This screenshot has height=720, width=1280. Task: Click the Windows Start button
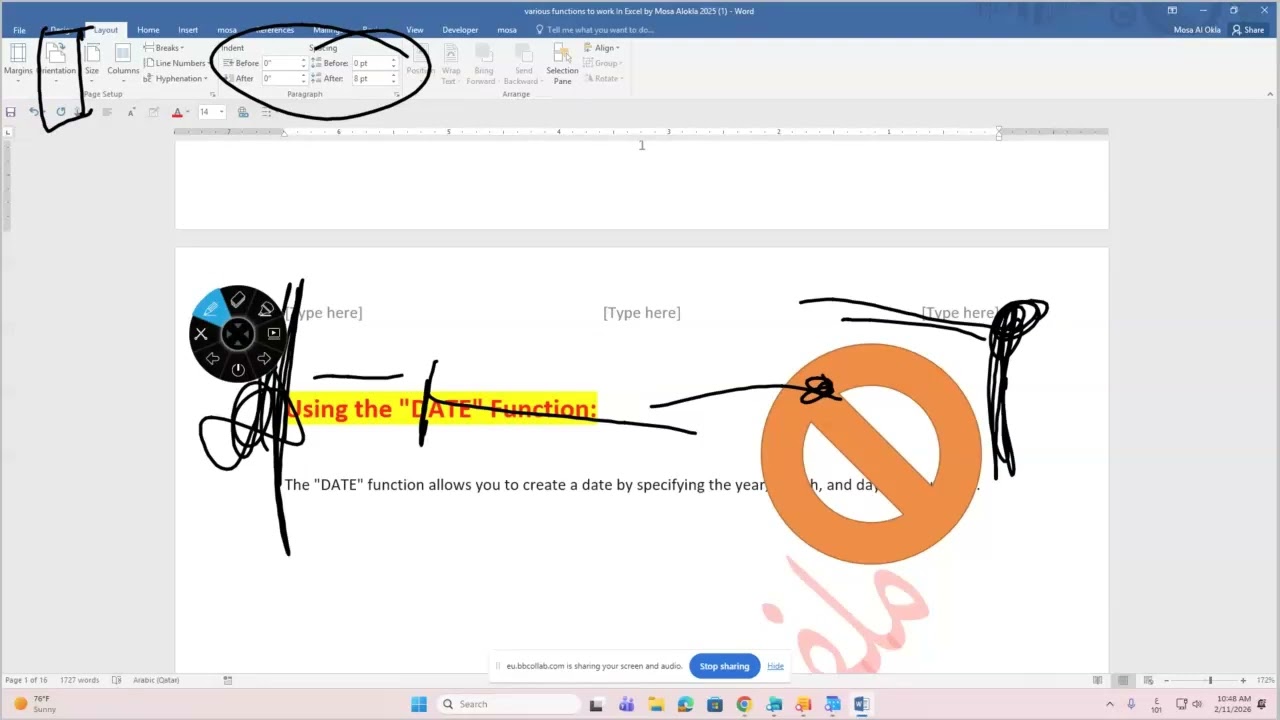point(419,704)
